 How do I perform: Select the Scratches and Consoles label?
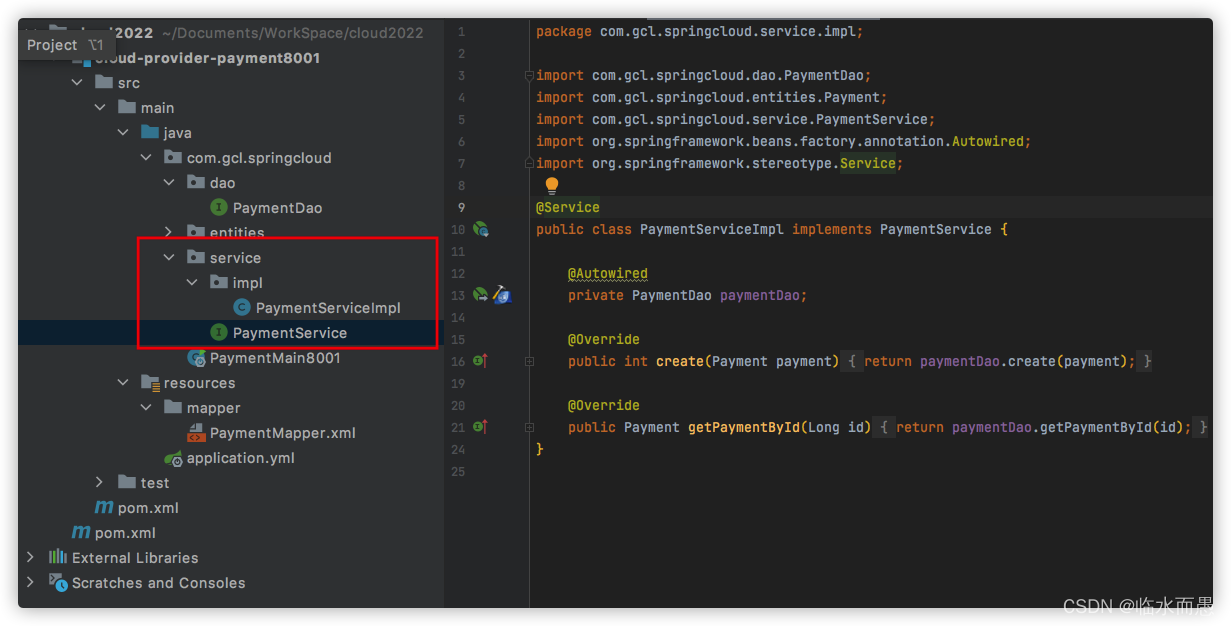[x=158, y=583]
